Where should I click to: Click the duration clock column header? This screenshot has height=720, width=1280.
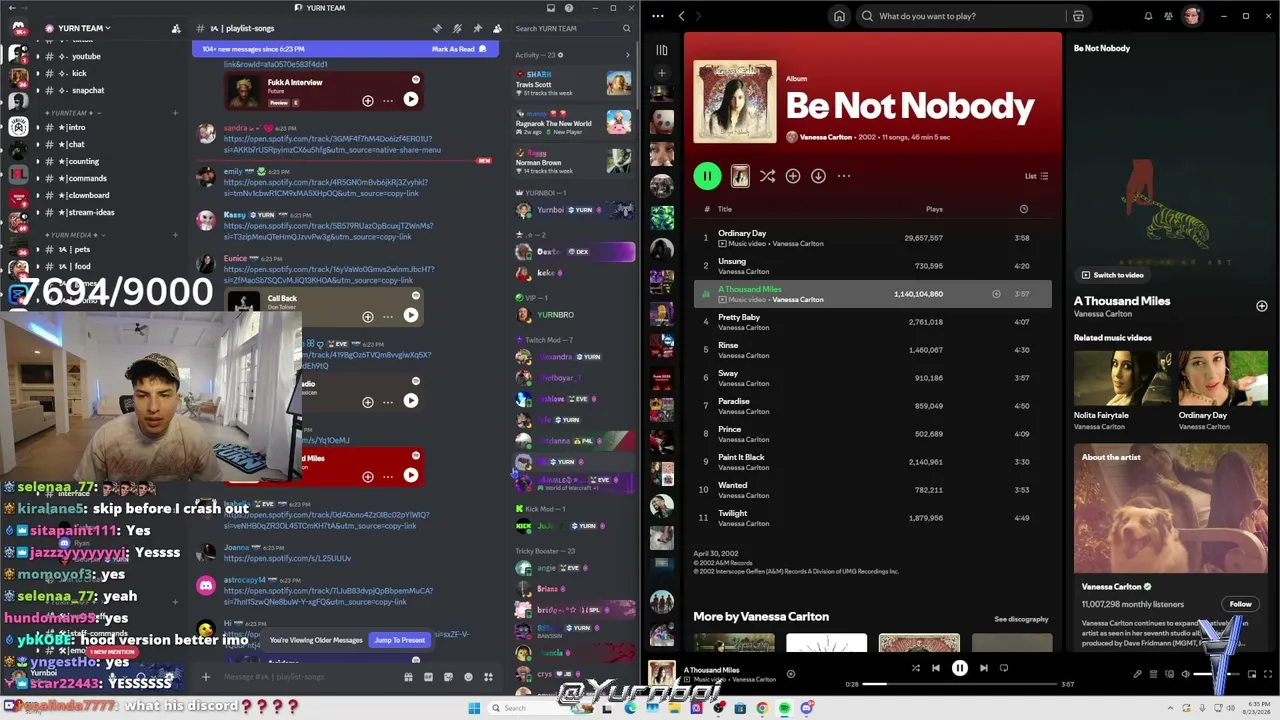pos(1023,209)
